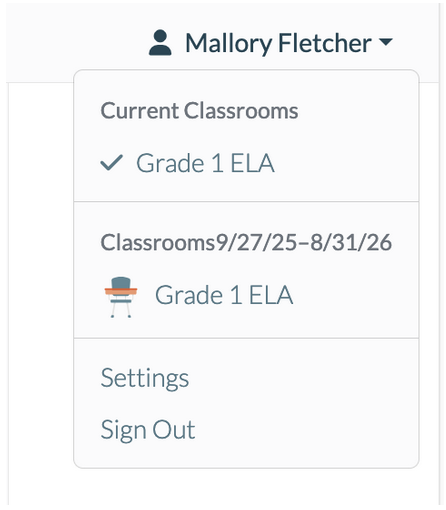Viewport: 446px width, 510px height.
Task: Sign Out of the account
Action: tap(148, 430)
